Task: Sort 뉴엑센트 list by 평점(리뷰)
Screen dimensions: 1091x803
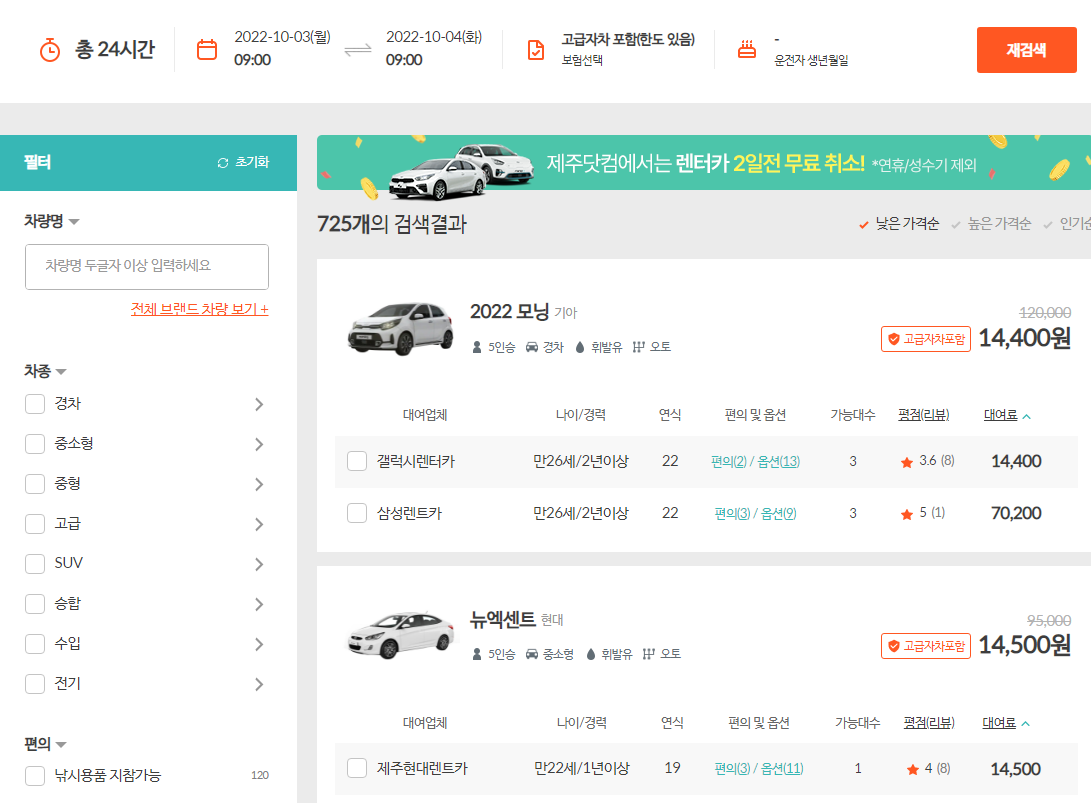Action: pyautogui.click(x=929, y=723)
